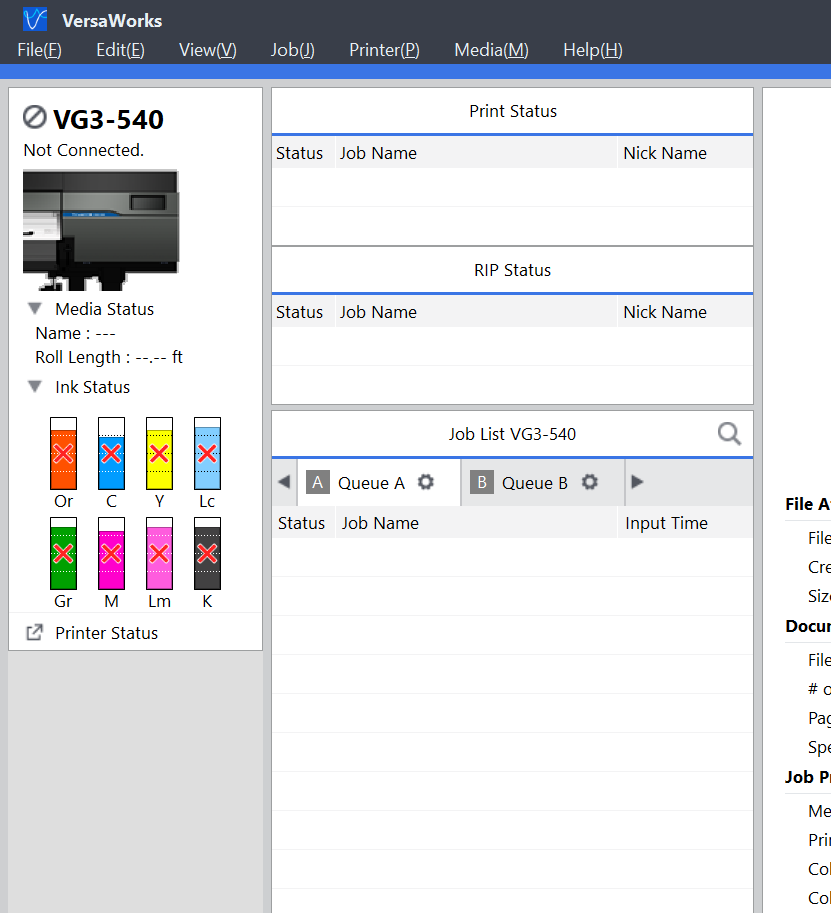Open the Printer Status link
This screenshot has height=913, width=831.
pyautogui.click(x=107, y=633)
